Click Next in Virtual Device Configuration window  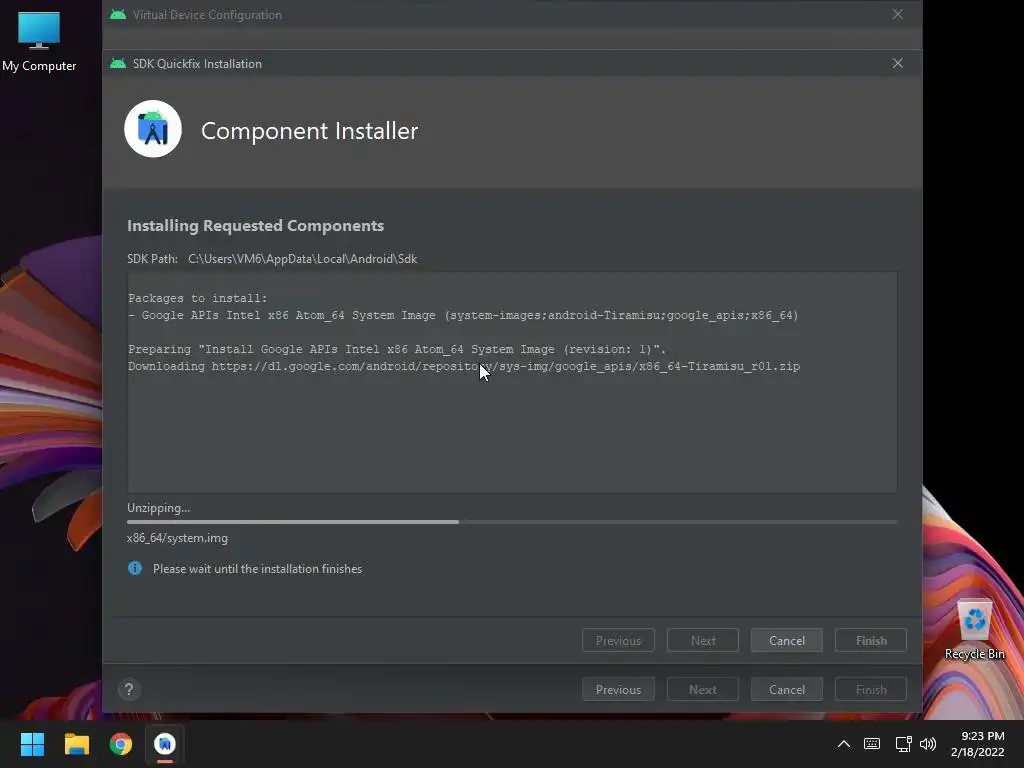pos(703,690)
